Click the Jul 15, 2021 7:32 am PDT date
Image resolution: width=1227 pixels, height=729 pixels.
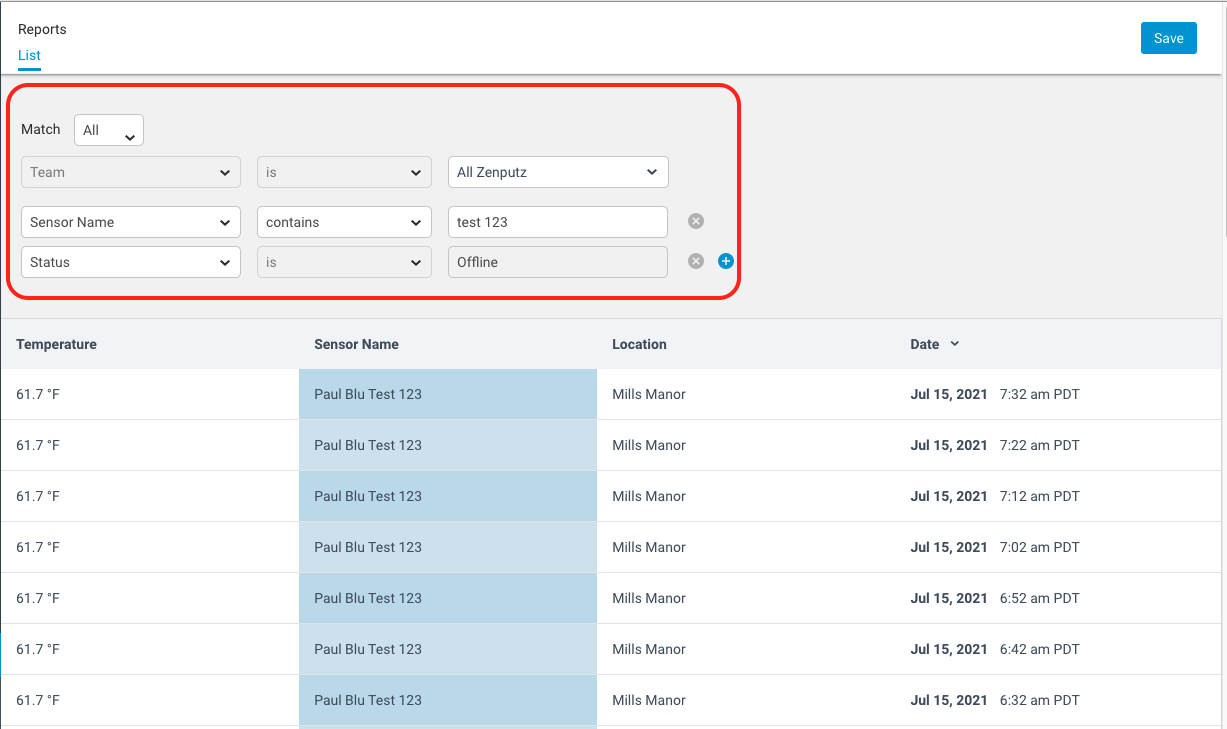(995, 394)
